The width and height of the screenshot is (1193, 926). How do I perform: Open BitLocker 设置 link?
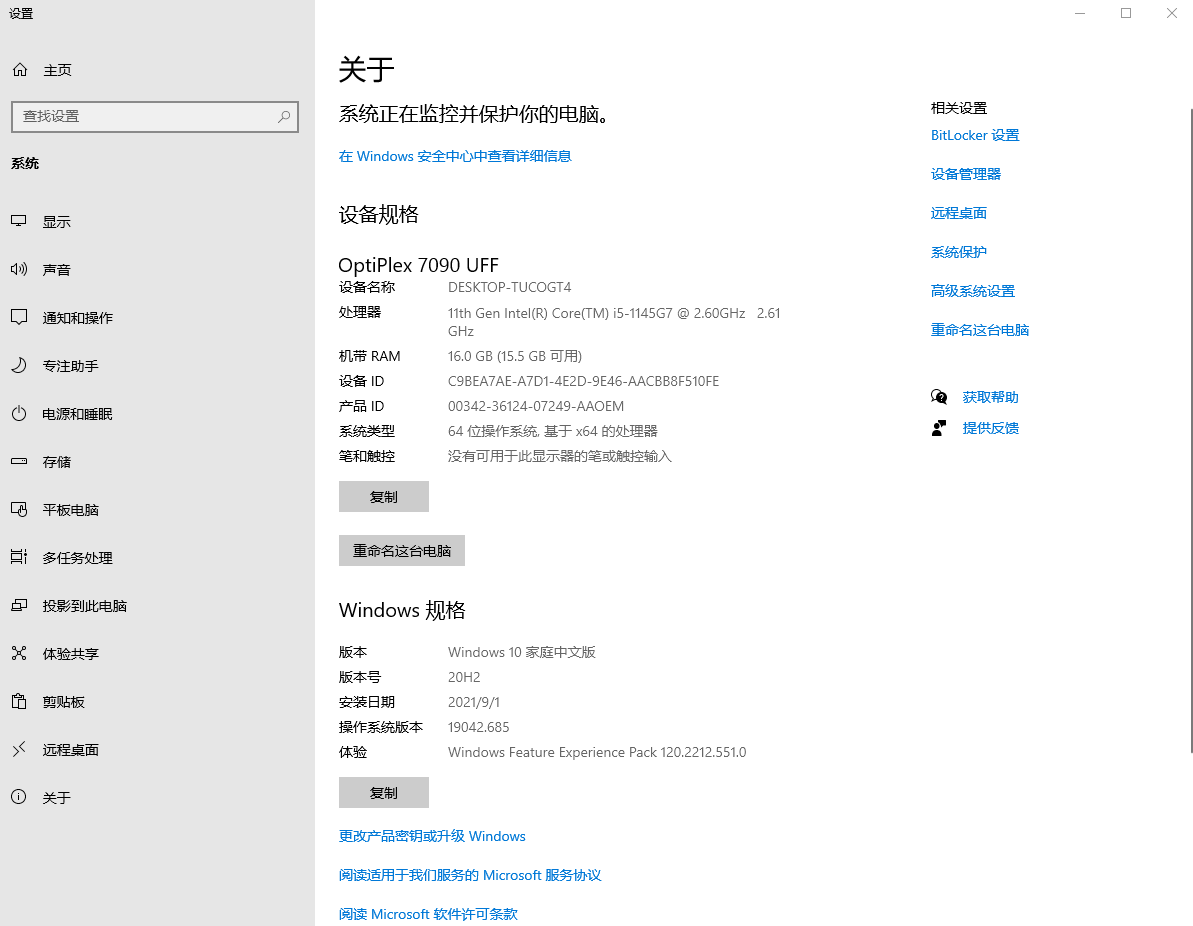coord(975,135)
